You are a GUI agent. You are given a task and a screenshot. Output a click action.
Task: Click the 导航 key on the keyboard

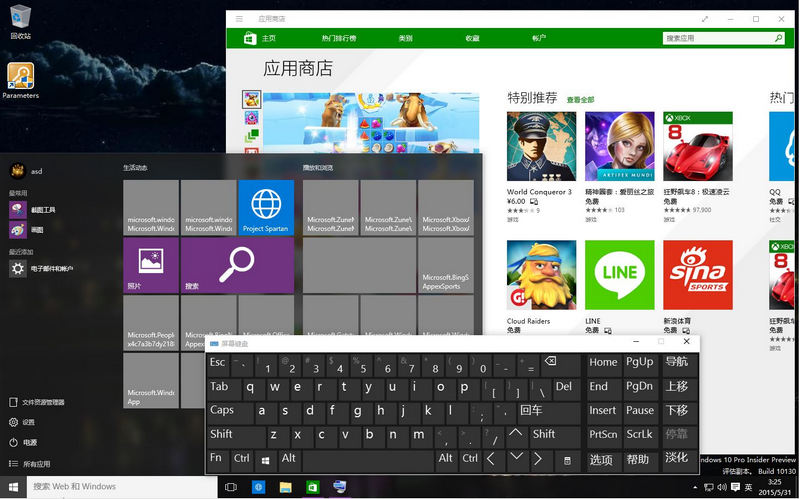pyautogui.click(x=678, y=364)
